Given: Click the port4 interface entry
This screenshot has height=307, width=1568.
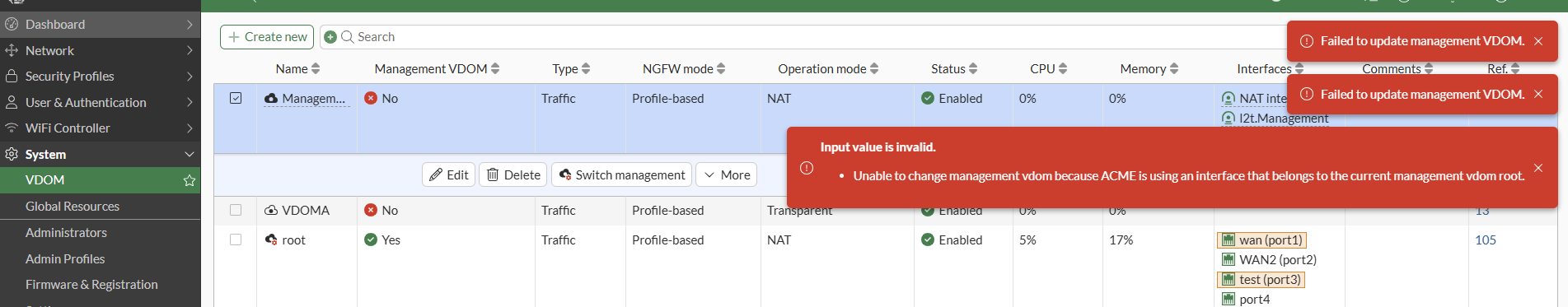Looking at the screenshot, I should [x=1246, y=299].
